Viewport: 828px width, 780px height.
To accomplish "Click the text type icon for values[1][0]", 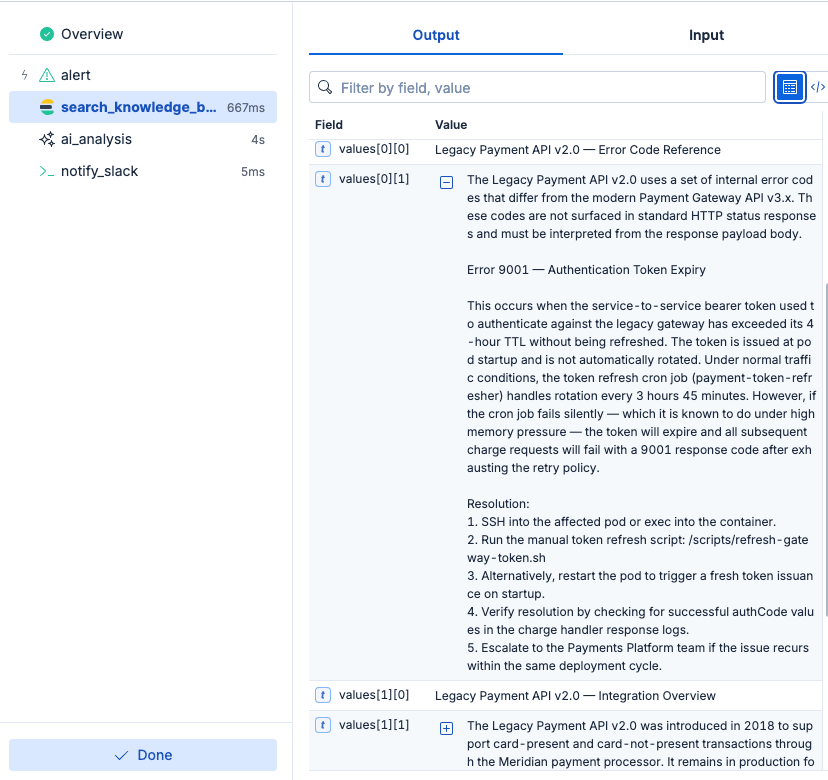I will [x=323, y=695].
